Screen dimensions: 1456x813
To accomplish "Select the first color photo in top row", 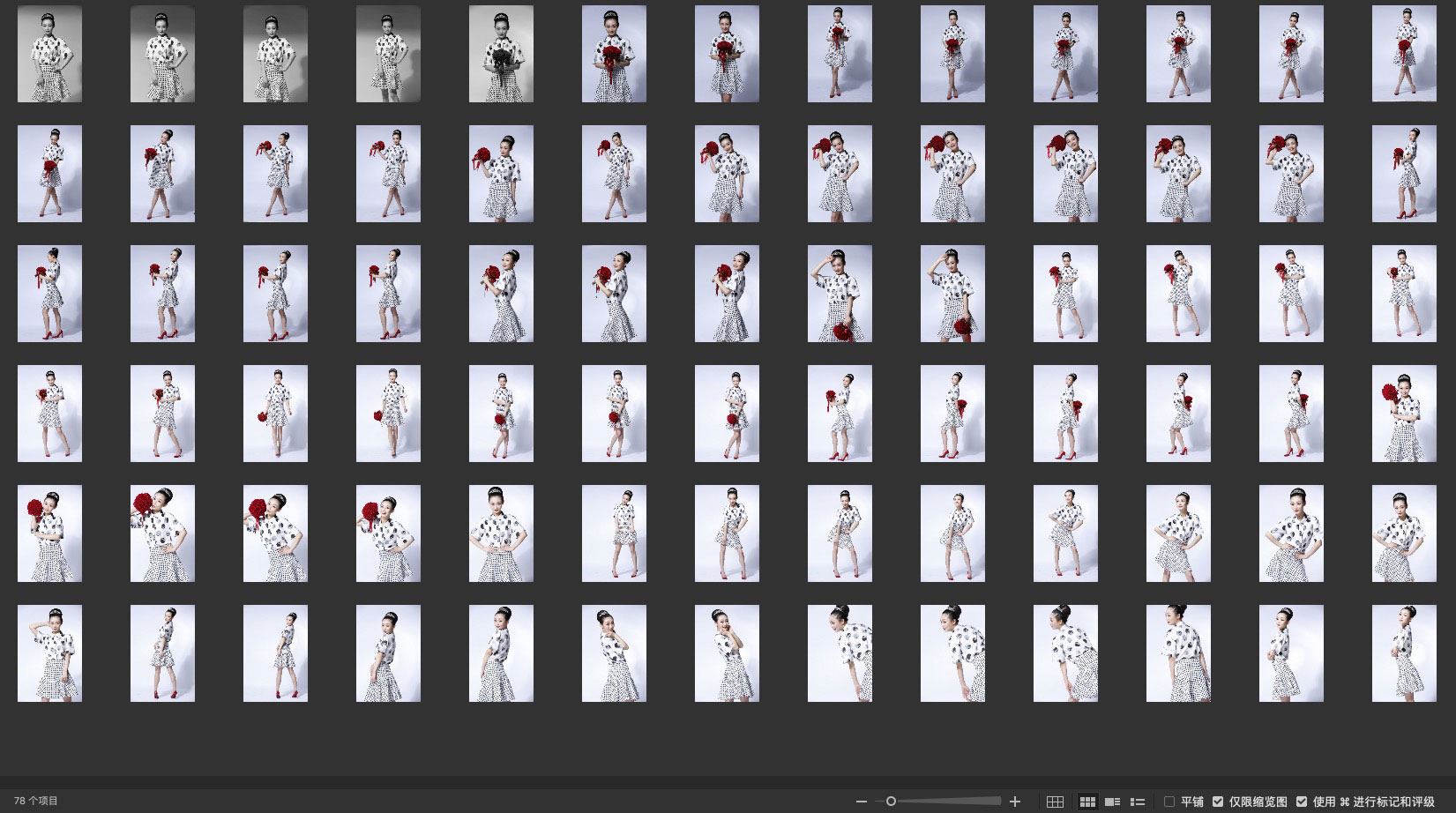I will click(x=614, y=54).
